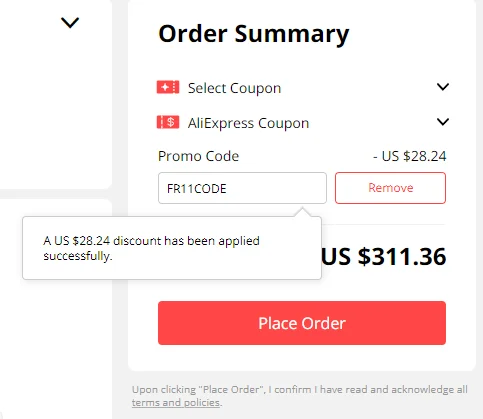Remove the applied FR11CODE promo code
This screenshot has height=419, width=483.
coord(390,188)
